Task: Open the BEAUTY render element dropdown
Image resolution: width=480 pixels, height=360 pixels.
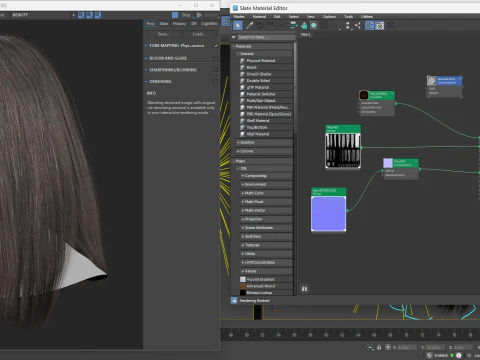Action: coord(43,15)
